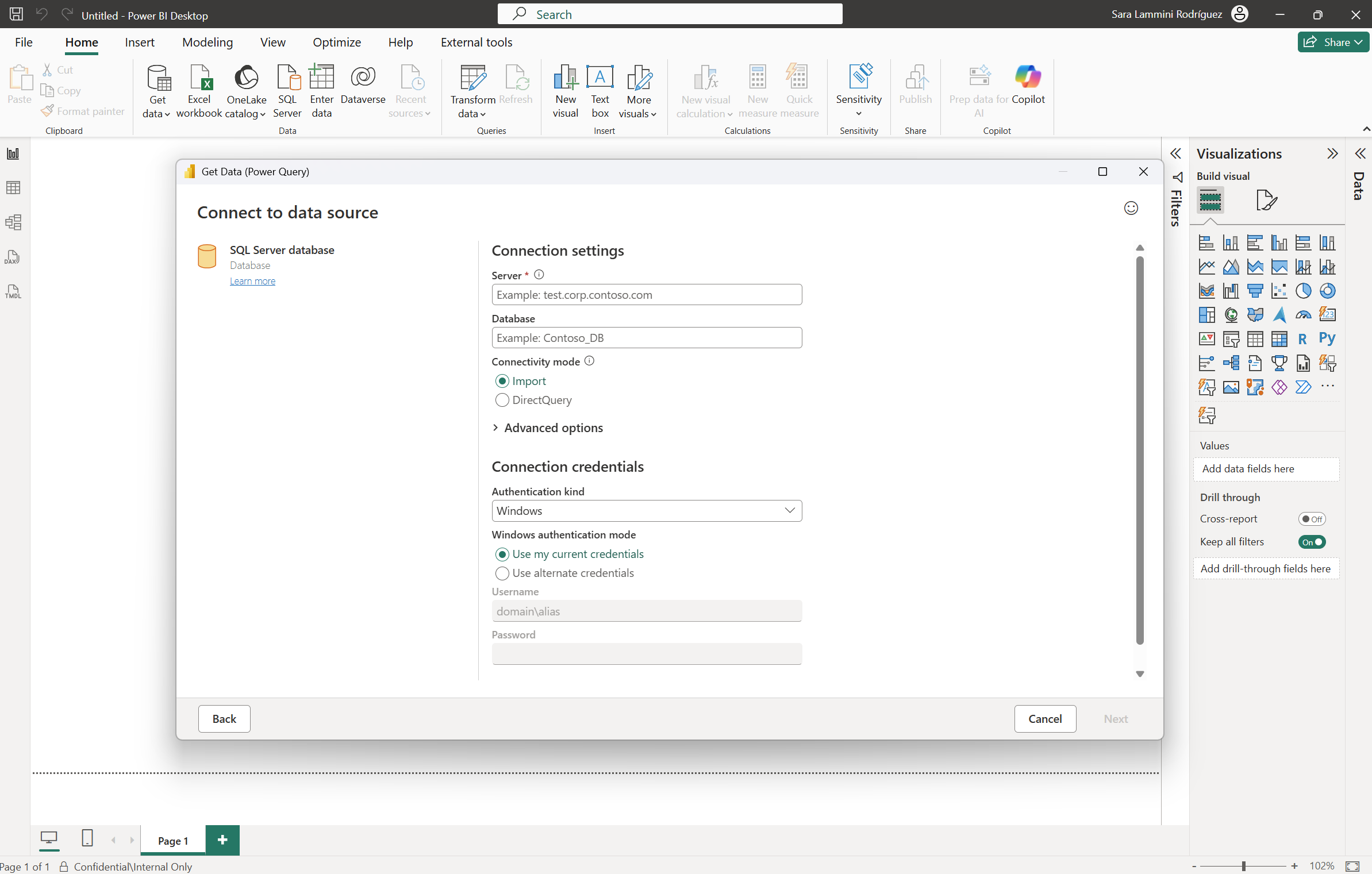The image size is (1372, 874).
Task: Open the File menu
Action: [x=24, y=42]
